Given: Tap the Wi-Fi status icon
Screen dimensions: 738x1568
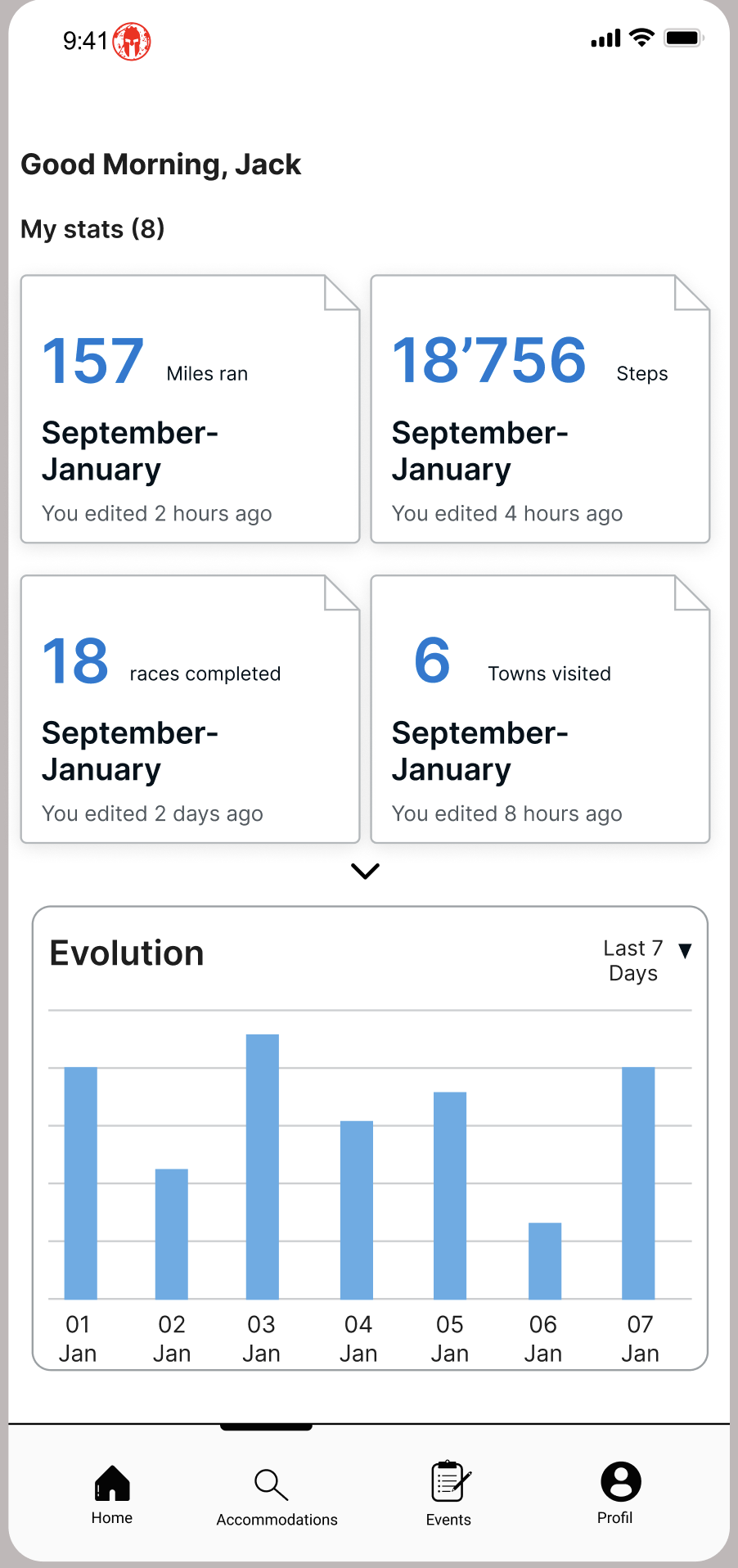Looking at the screenshot, I should point(642,38).
